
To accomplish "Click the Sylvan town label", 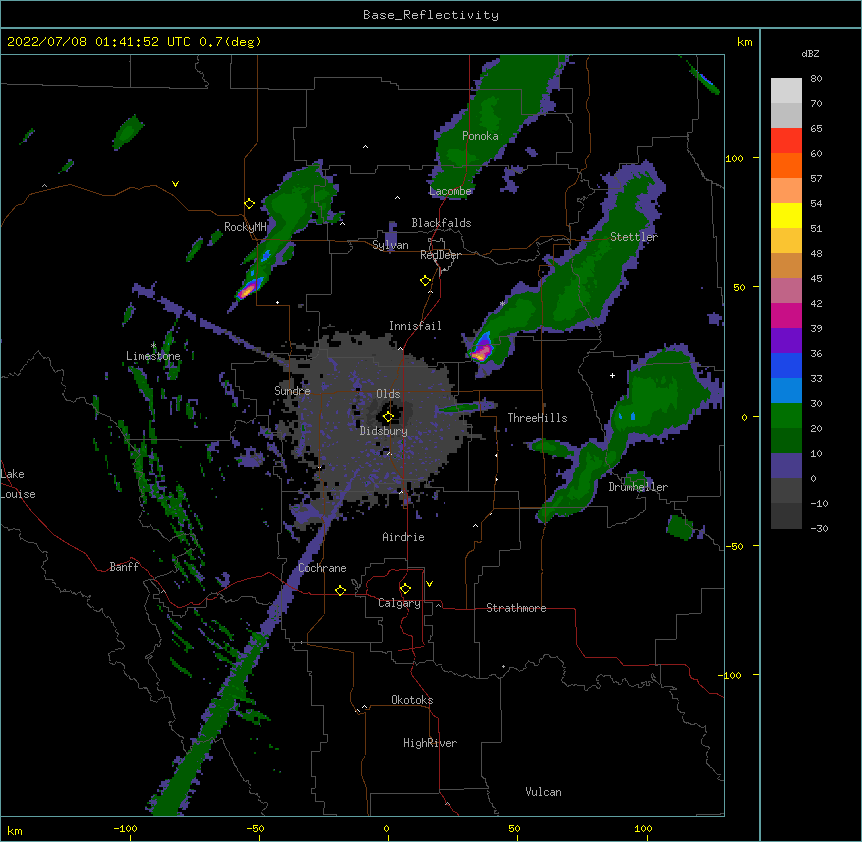I will tap(390, 245).
